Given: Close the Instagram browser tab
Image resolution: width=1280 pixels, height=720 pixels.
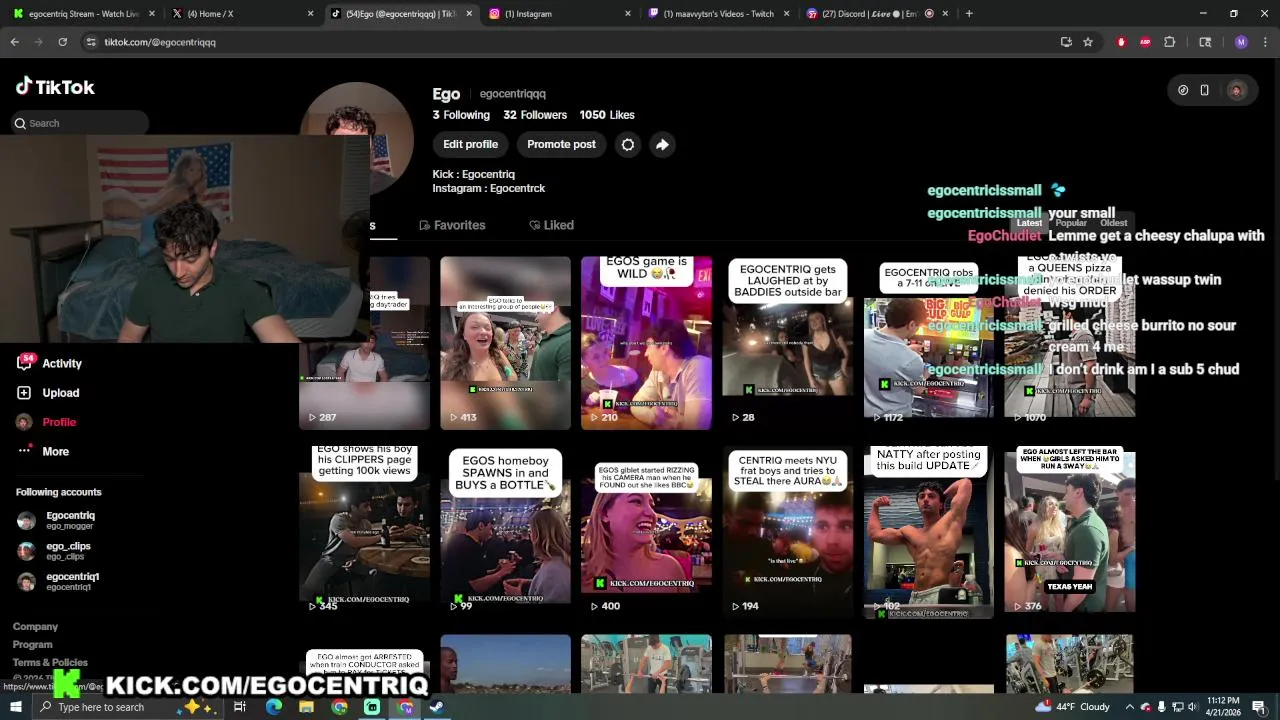Looking at the screenshot, I should click(628, 14).
